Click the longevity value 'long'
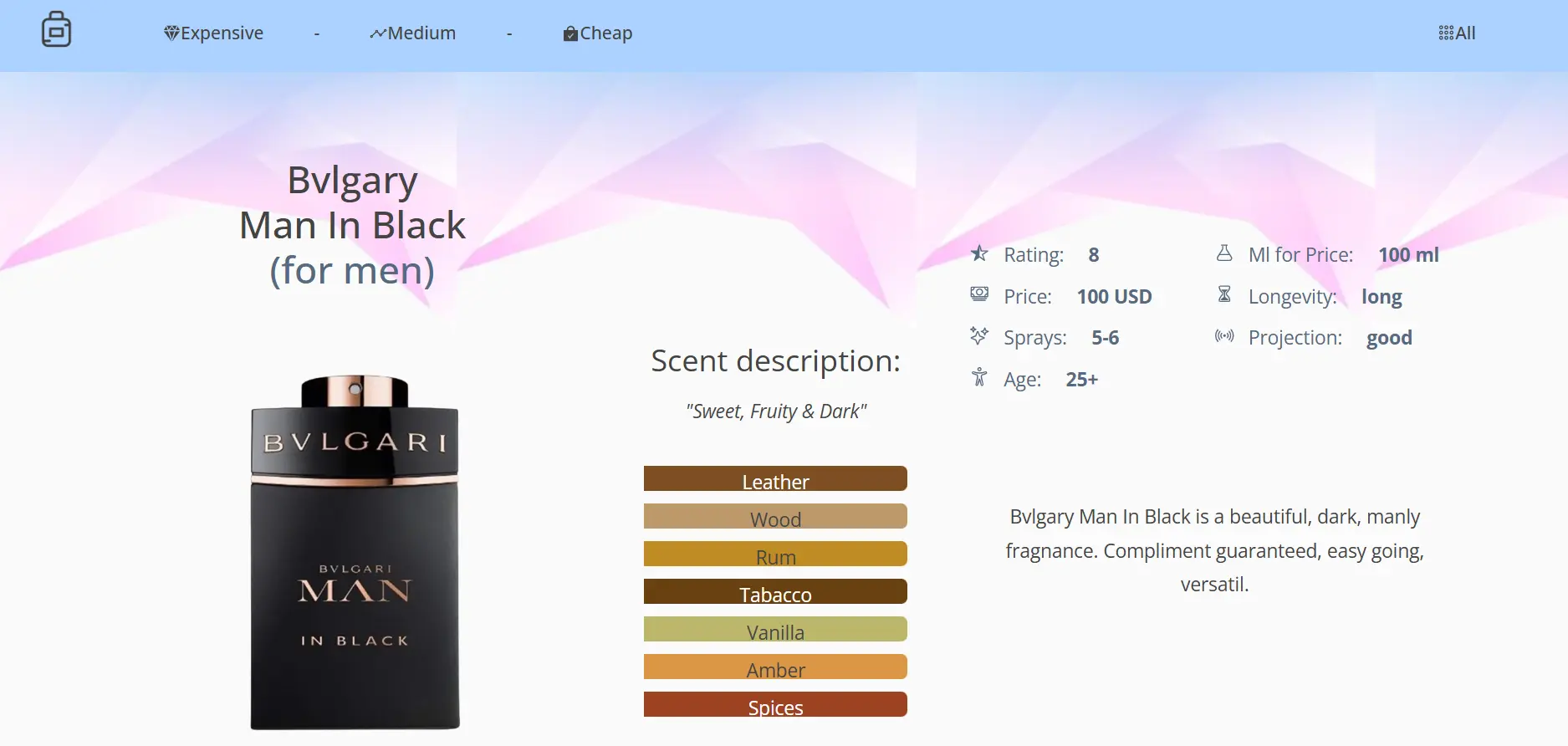 tap(1382, 297)
